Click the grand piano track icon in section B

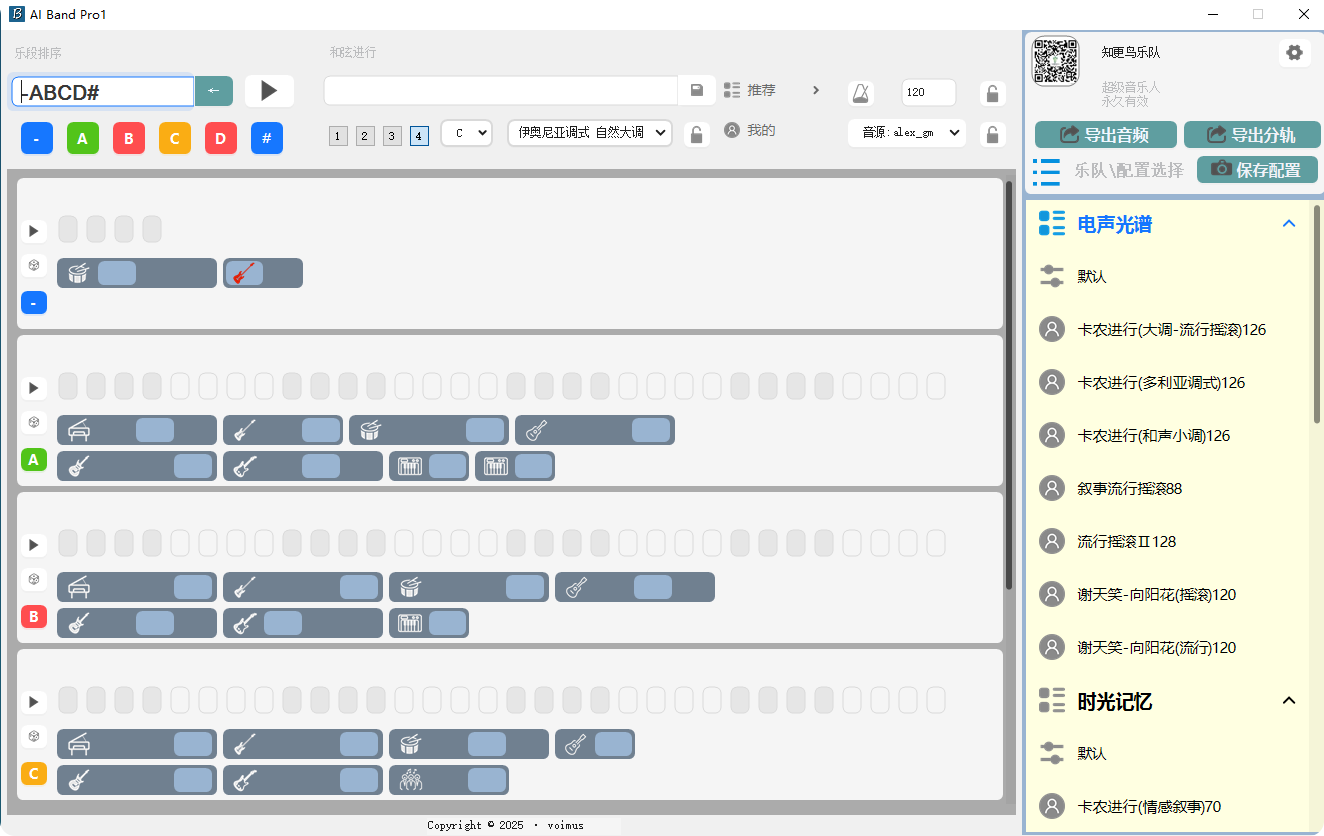(79, 587)
